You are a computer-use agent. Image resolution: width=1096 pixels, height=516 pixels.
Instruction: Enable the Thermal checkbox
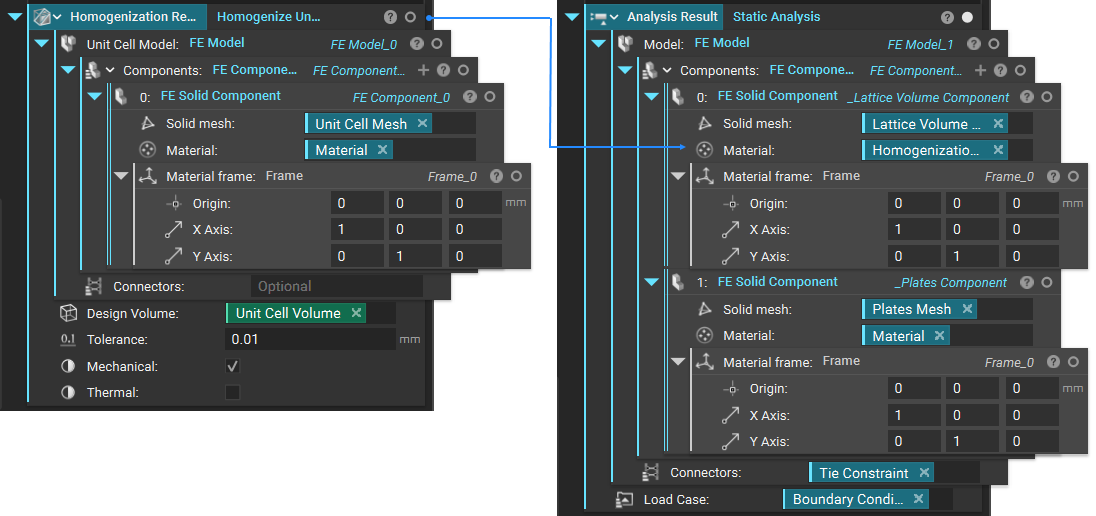tap(233, 392)
